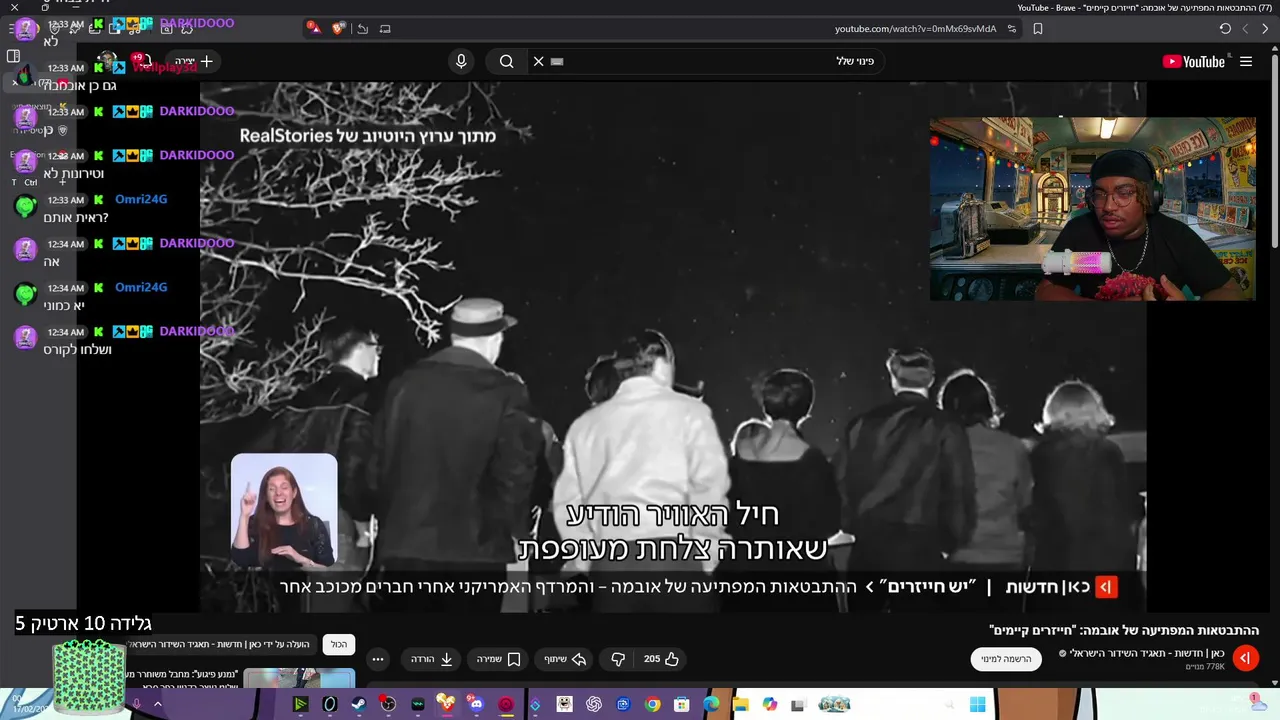Click the 778K subscribers count
Viewport: 1280px width, 720px height.
click(1205, 667)
